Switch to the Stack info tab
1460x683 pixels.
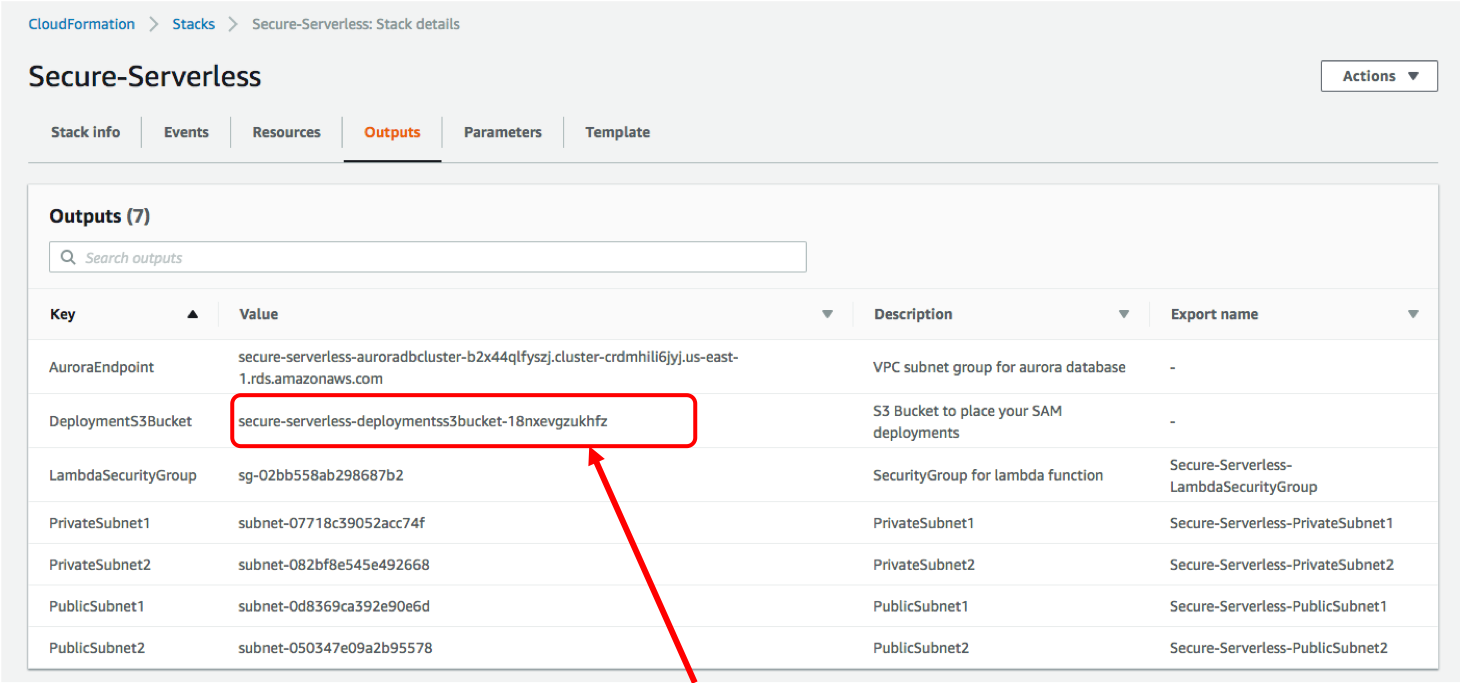pyautogui.click(x=86, y=132)
